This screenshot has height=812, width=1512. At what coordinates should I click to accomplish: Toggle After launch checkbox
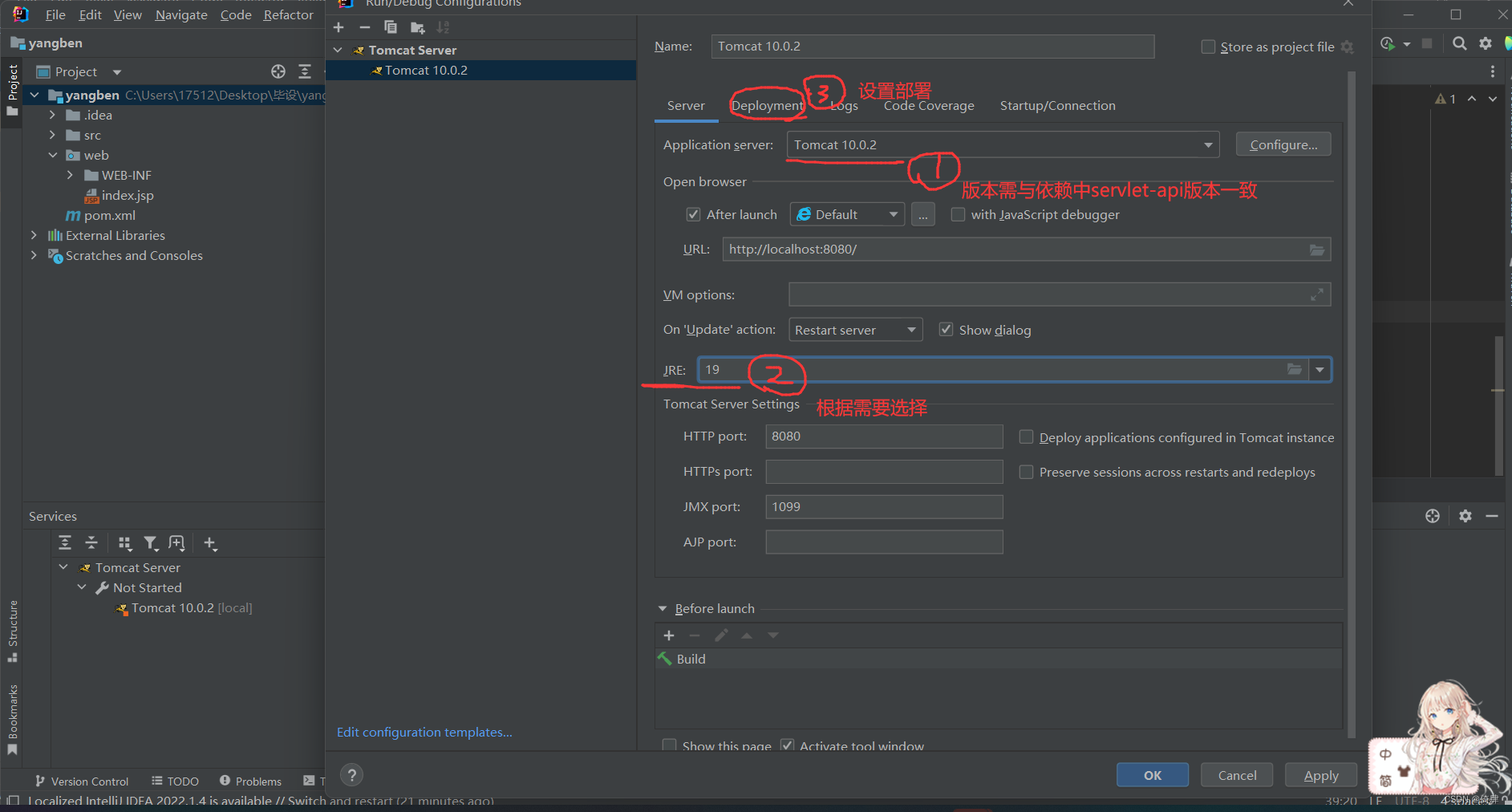tap(693, 214)
